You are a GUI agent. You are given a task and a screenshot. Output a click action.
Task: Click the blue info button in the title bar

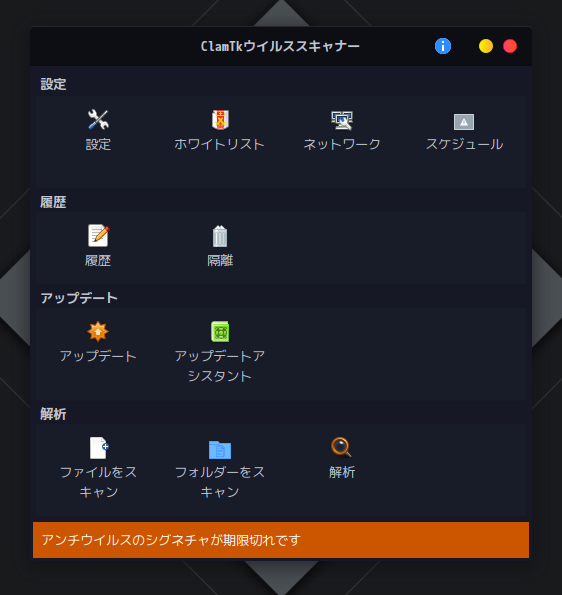[443, 46]
